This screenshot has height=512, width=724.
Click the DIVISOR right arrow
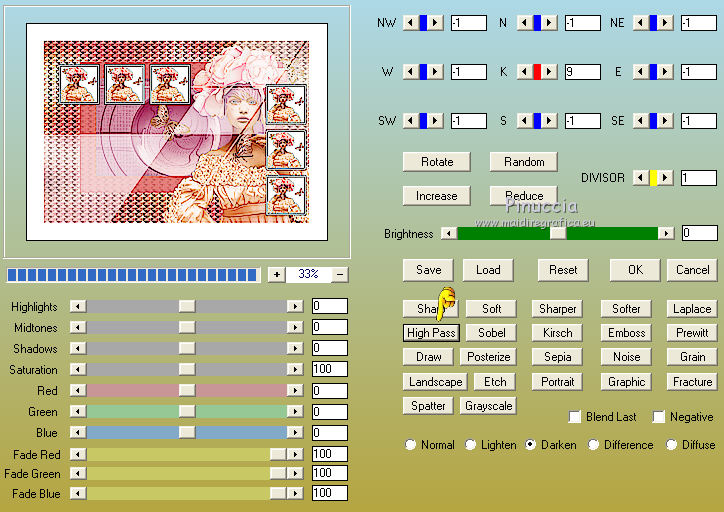pyautogui.click(x=665, y=178)
